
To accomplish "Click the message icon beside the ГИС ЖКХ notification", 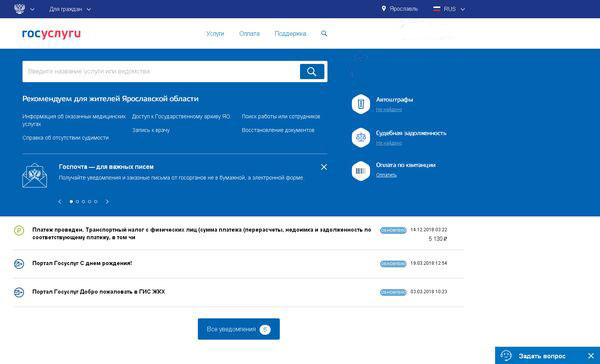I will [x=19, y=292].
